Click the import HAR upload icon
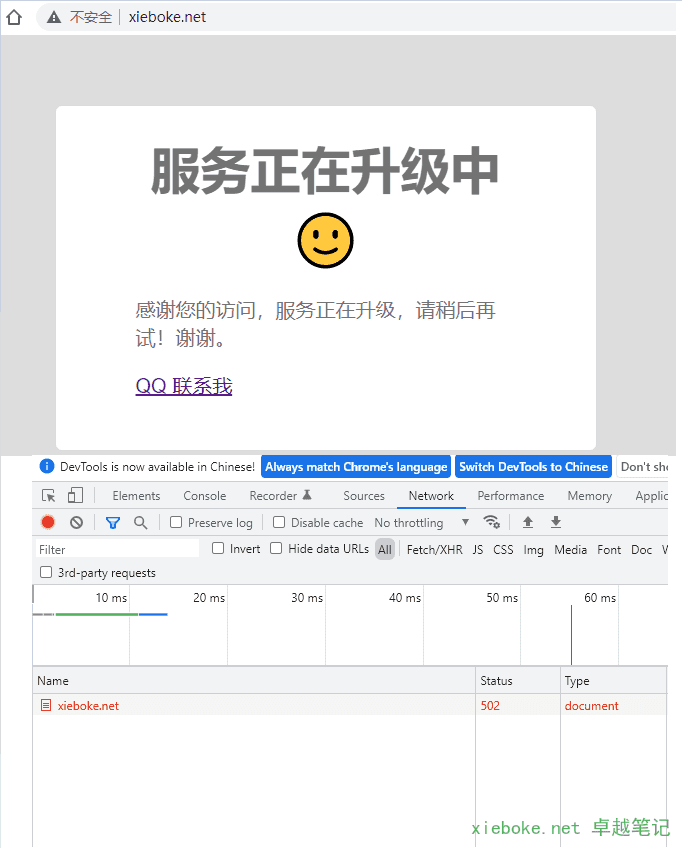Image resolution: width=682 pixels, height=848 pixels. [528, 522]
